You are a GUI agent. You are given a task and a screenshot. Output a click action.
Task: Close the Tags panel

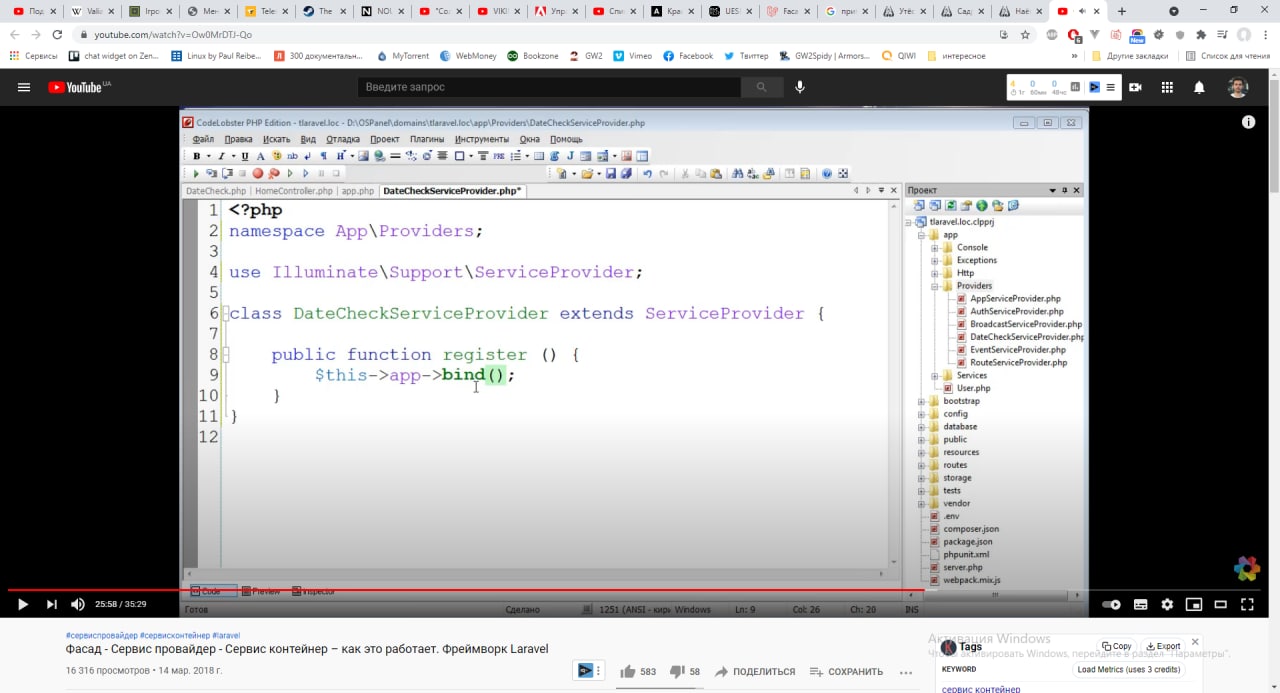click(1195, 642)
